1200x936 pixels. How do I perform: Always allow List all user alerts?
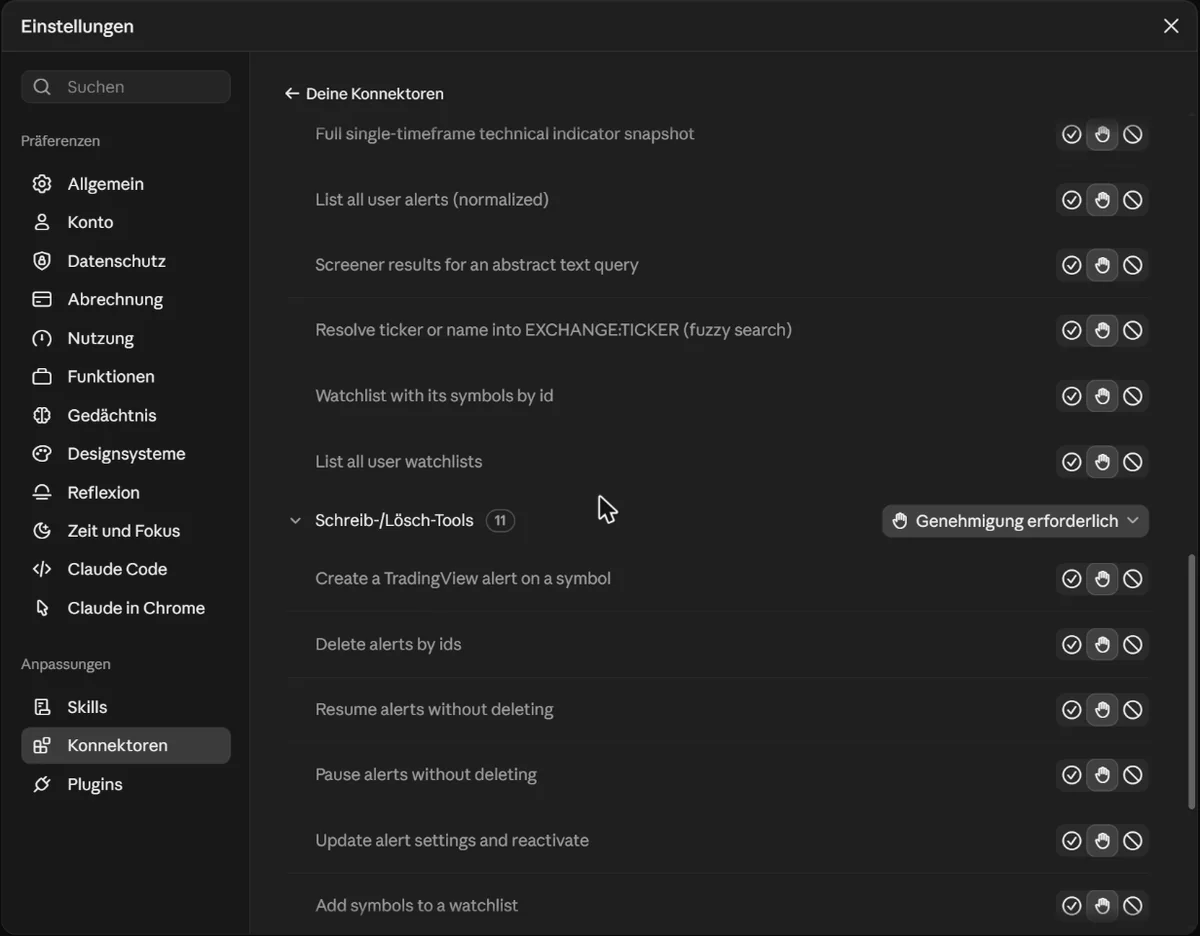[x=1072, y=200]
